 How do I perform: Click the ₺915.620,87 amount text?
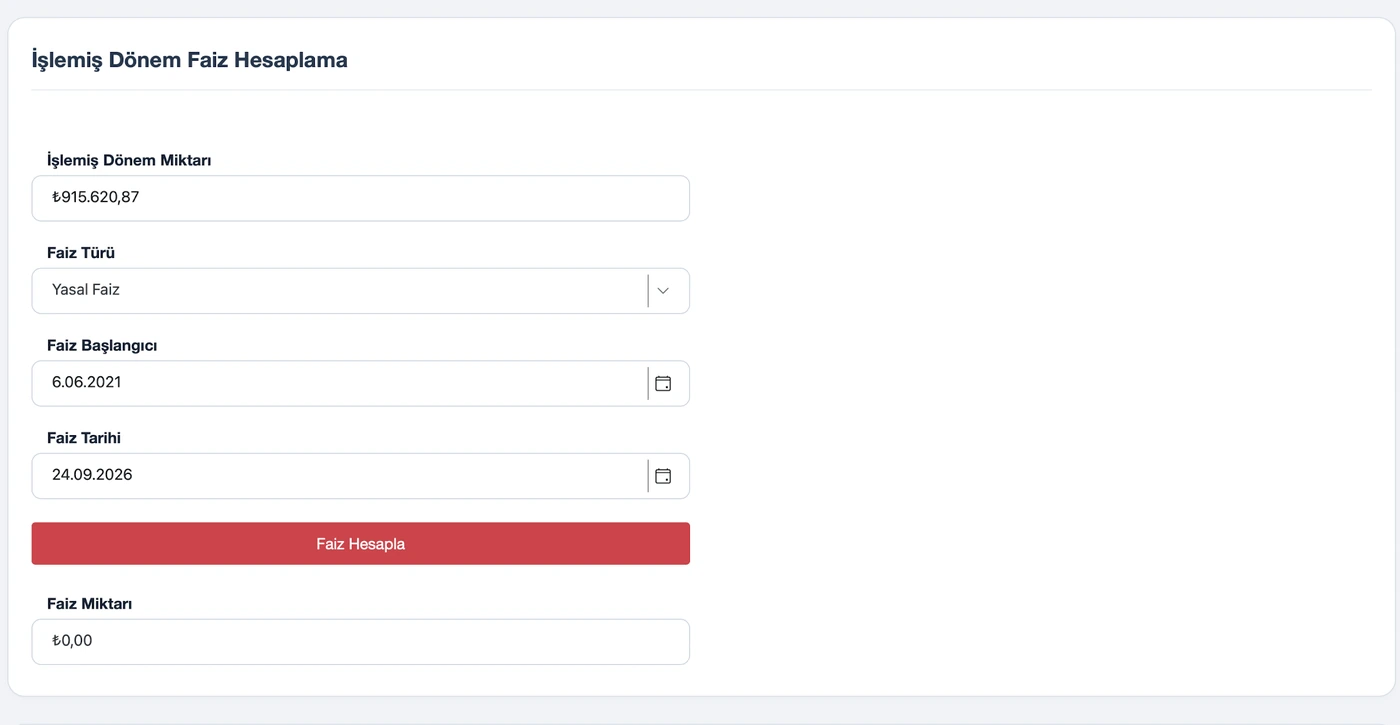(96, 198)
